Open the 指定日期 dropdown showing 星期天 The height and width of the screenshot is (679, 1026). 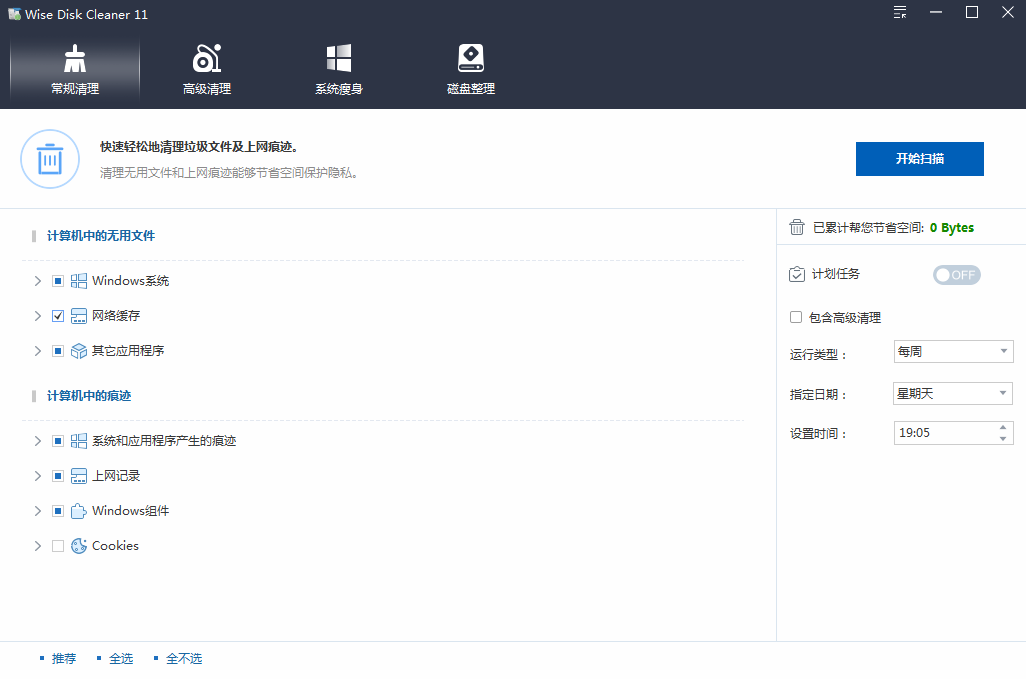coord(952,394)
